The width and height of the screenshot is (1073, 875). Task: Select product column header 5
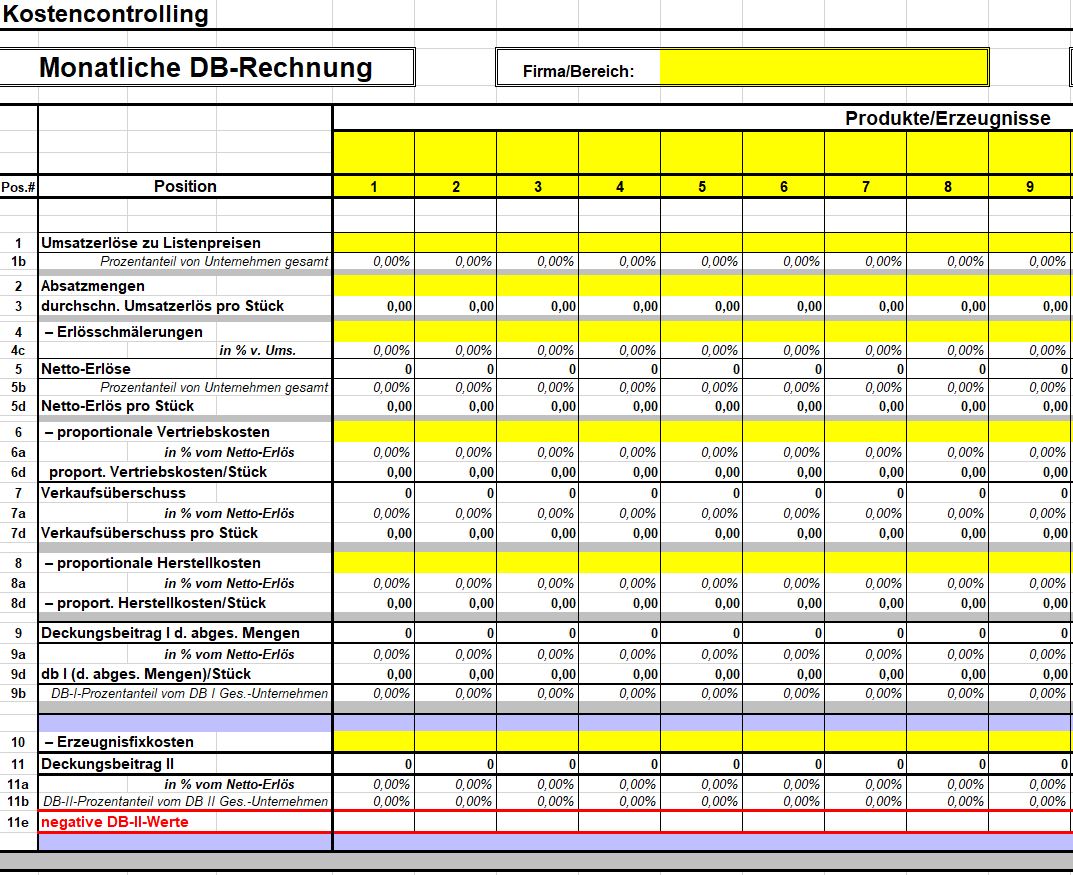click(702, 187)
